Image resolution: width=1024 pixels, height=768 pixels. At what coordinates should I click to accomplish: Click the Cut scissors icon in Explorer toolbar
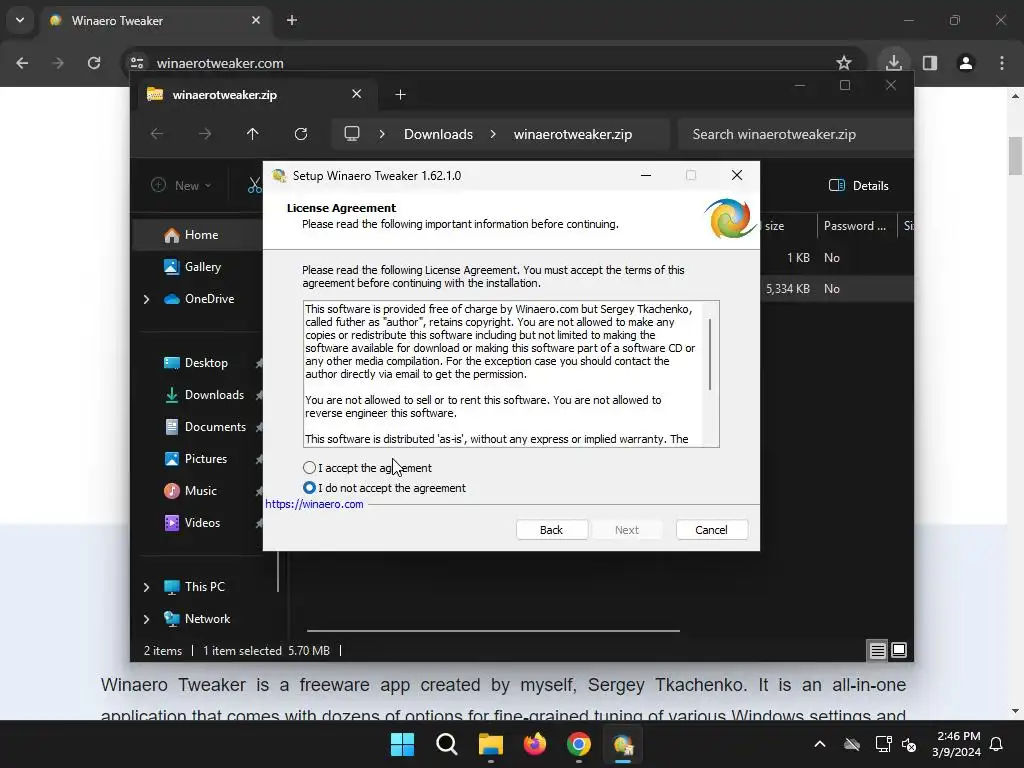pyautogui.click(x=254, y=185)
